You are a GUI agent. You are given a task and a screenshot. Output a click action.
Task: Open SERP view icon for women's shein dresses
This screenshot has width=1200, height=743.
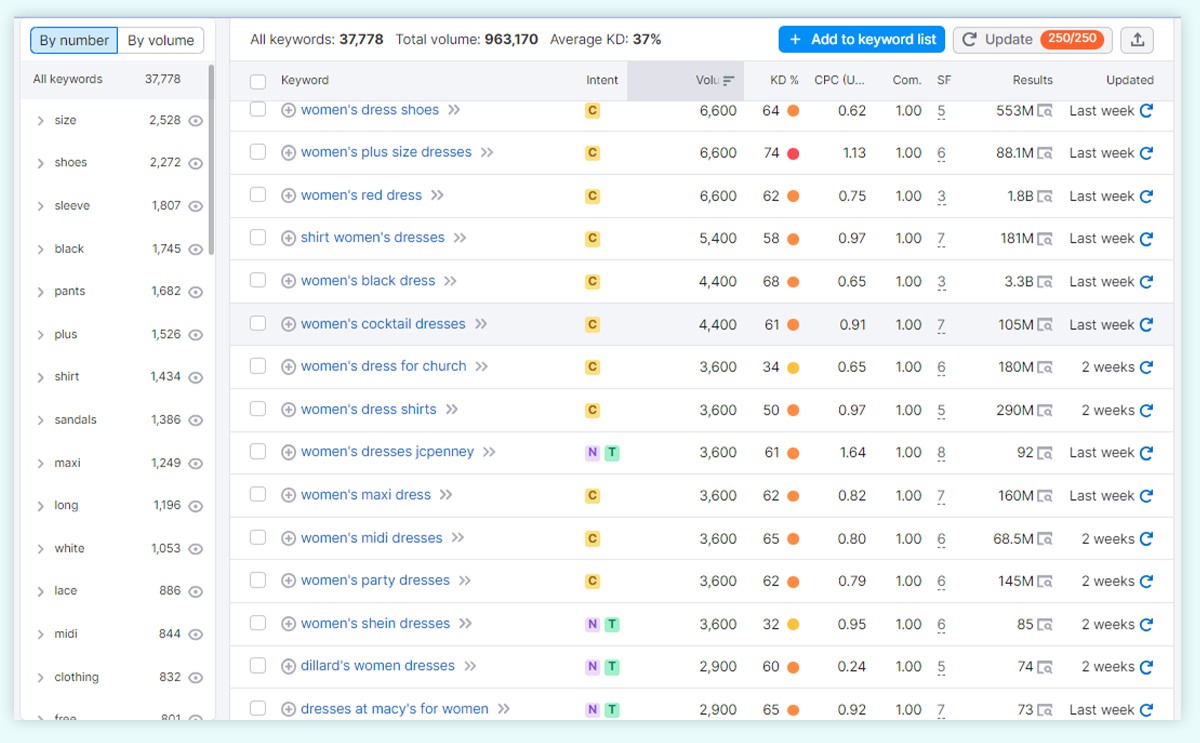1045,625
